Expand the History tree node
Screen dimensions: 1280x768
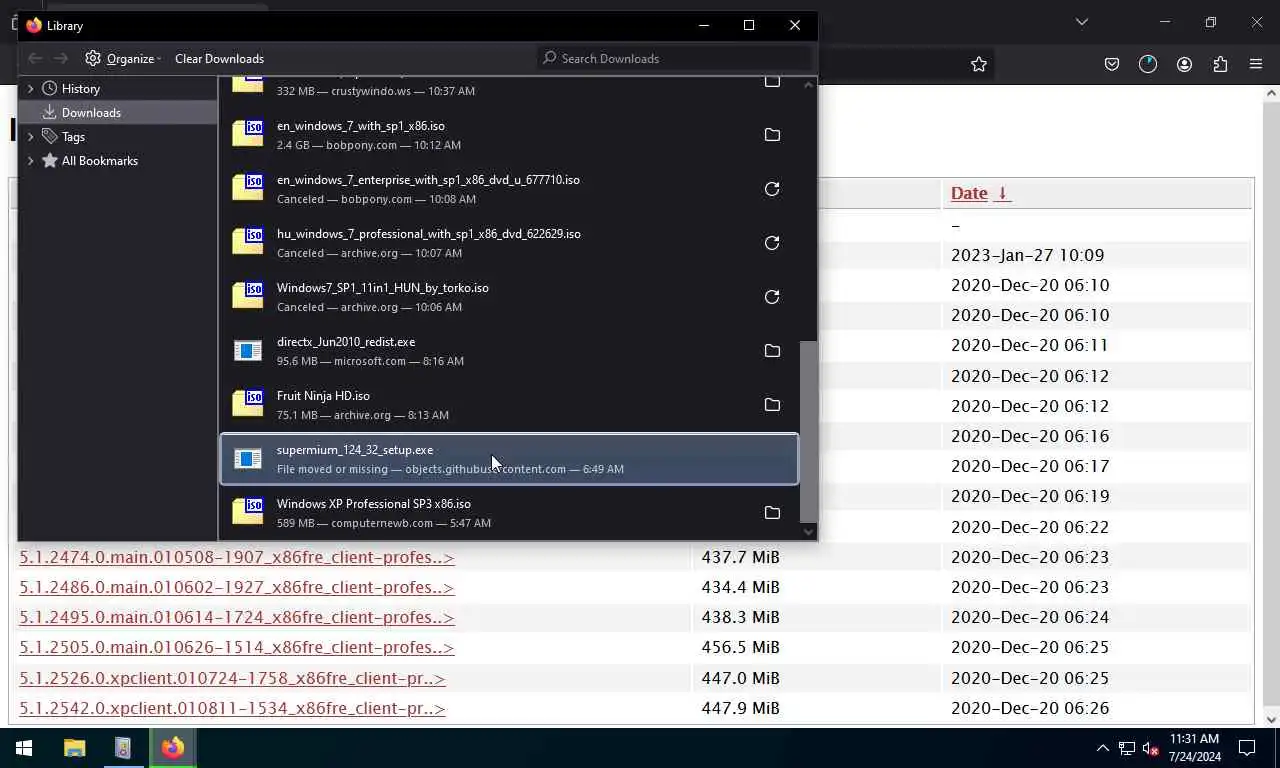click(x=30, y=88)
